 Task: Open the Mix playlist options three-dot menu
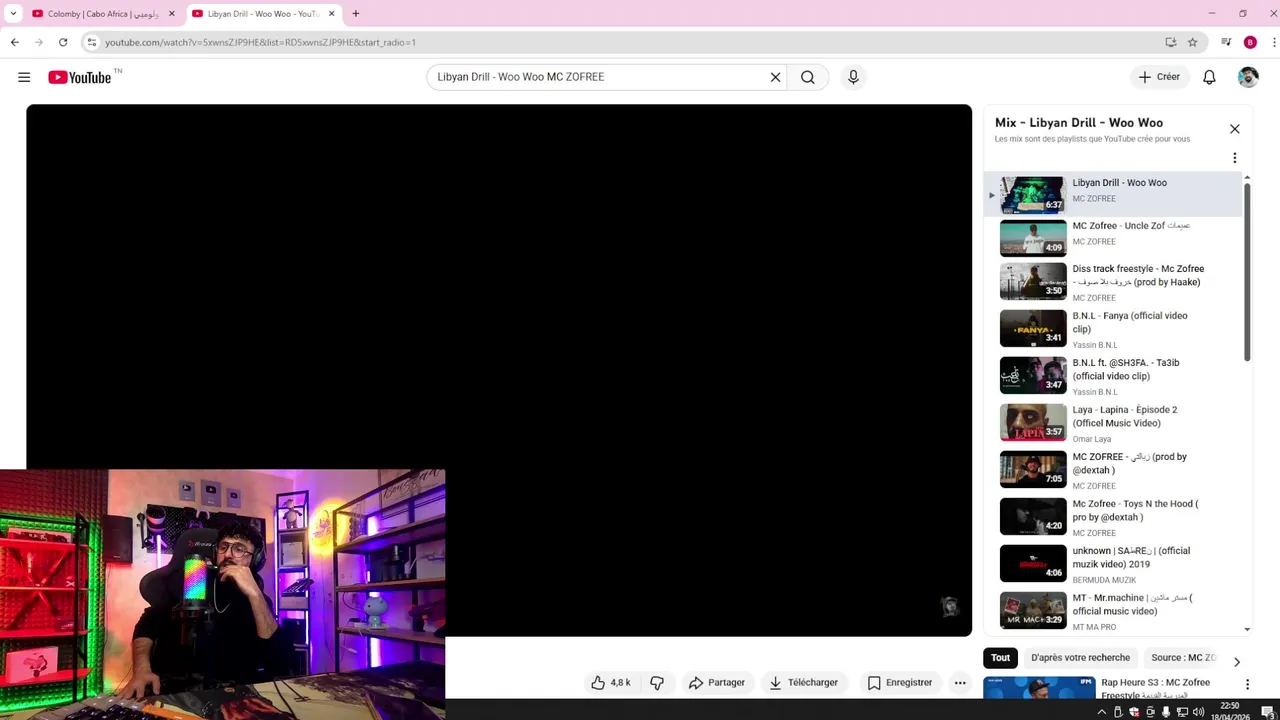point(1235,158)
